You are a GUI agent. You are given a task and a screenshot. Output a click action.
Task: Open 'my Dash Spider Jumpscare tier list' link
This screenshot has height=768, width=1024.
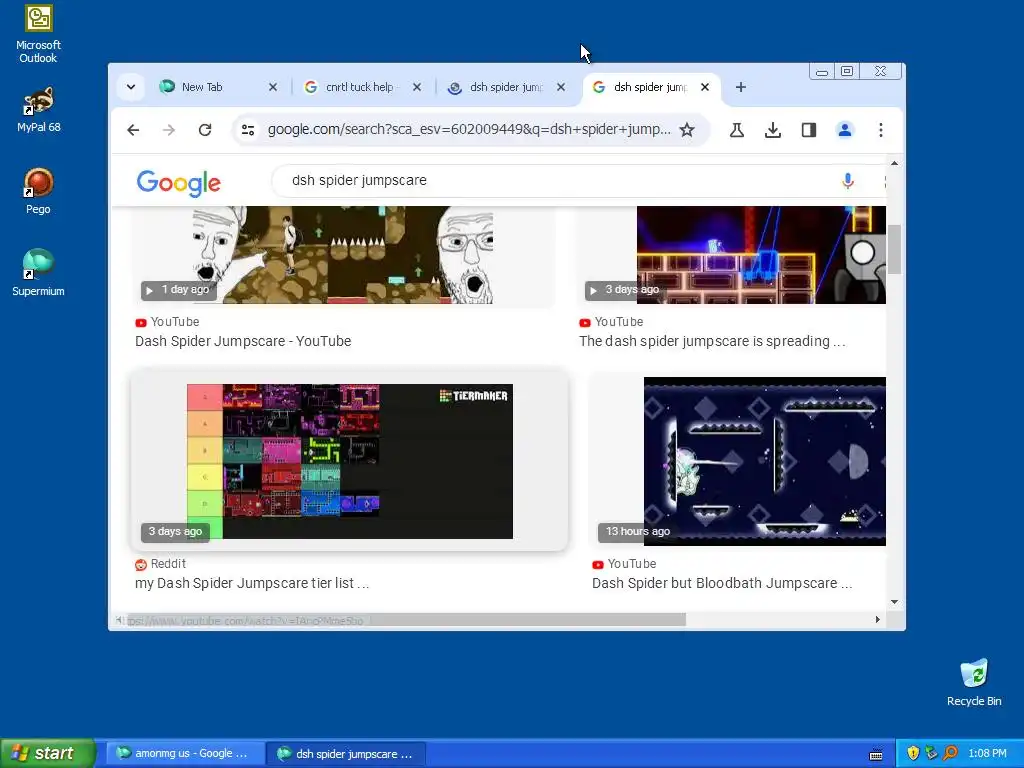click(x=252, y=583)
